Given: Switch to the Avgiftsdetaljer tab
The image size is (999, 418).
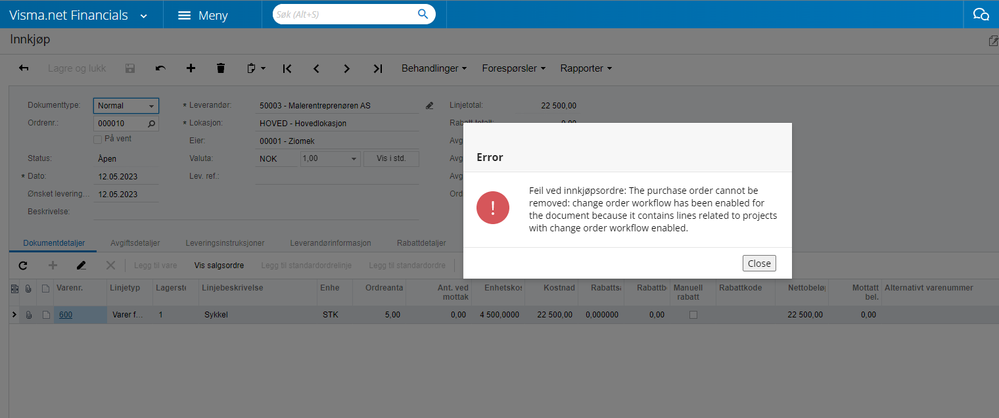Looking at the screenshot, I should coord(136,243).
